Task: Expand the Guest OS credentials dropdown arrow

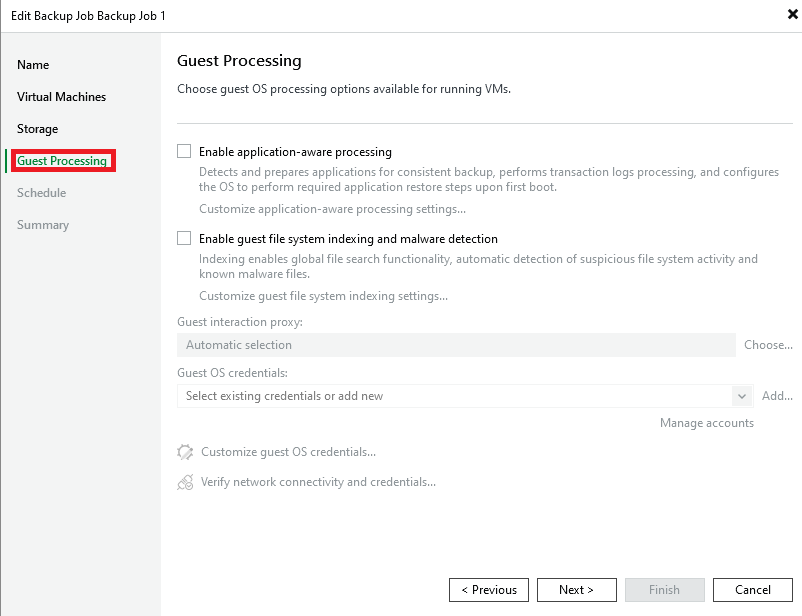Action: click(x=742, y=396)
